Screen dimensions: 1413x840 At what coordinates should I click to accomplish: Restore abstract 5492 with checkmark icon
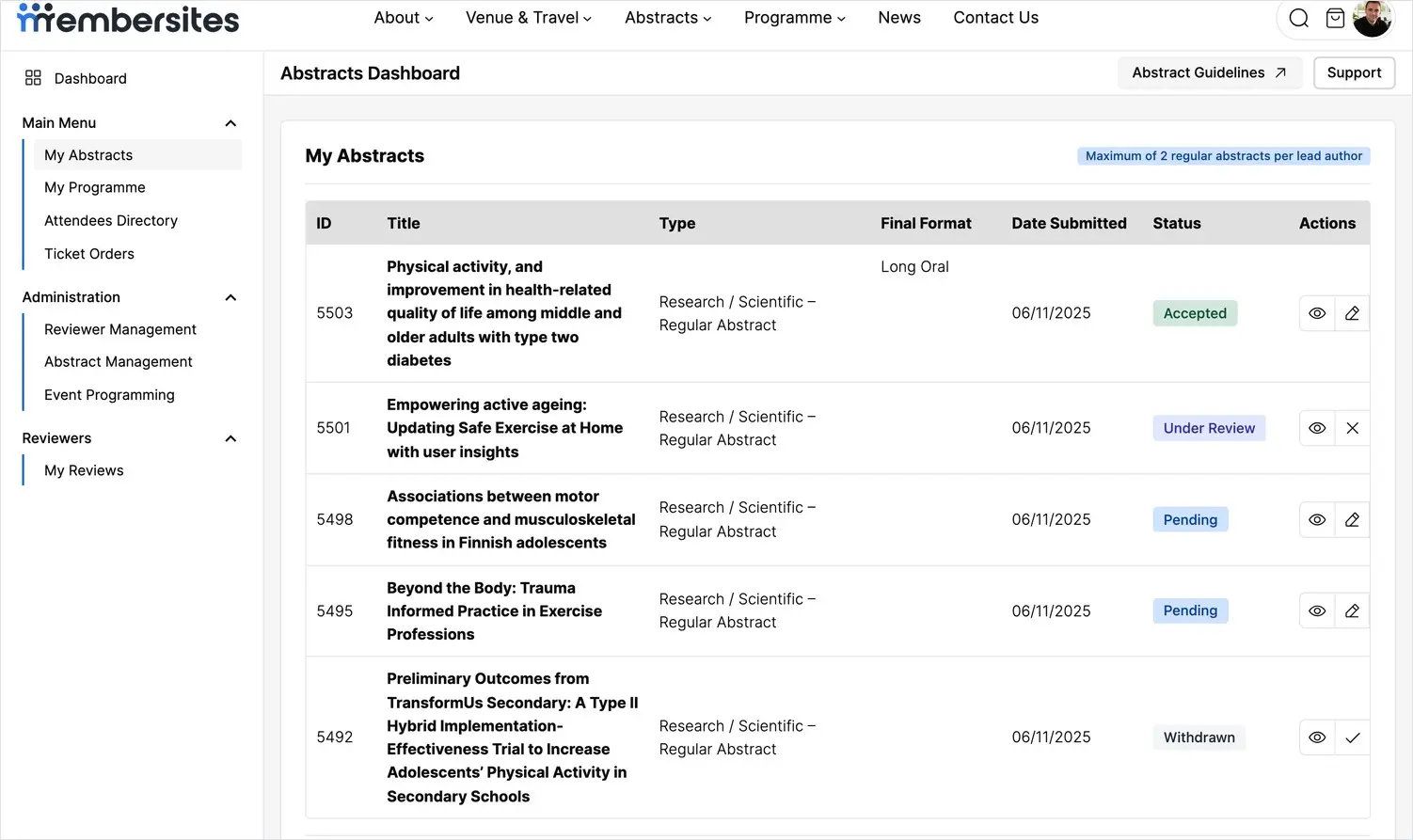(1352, 737)
